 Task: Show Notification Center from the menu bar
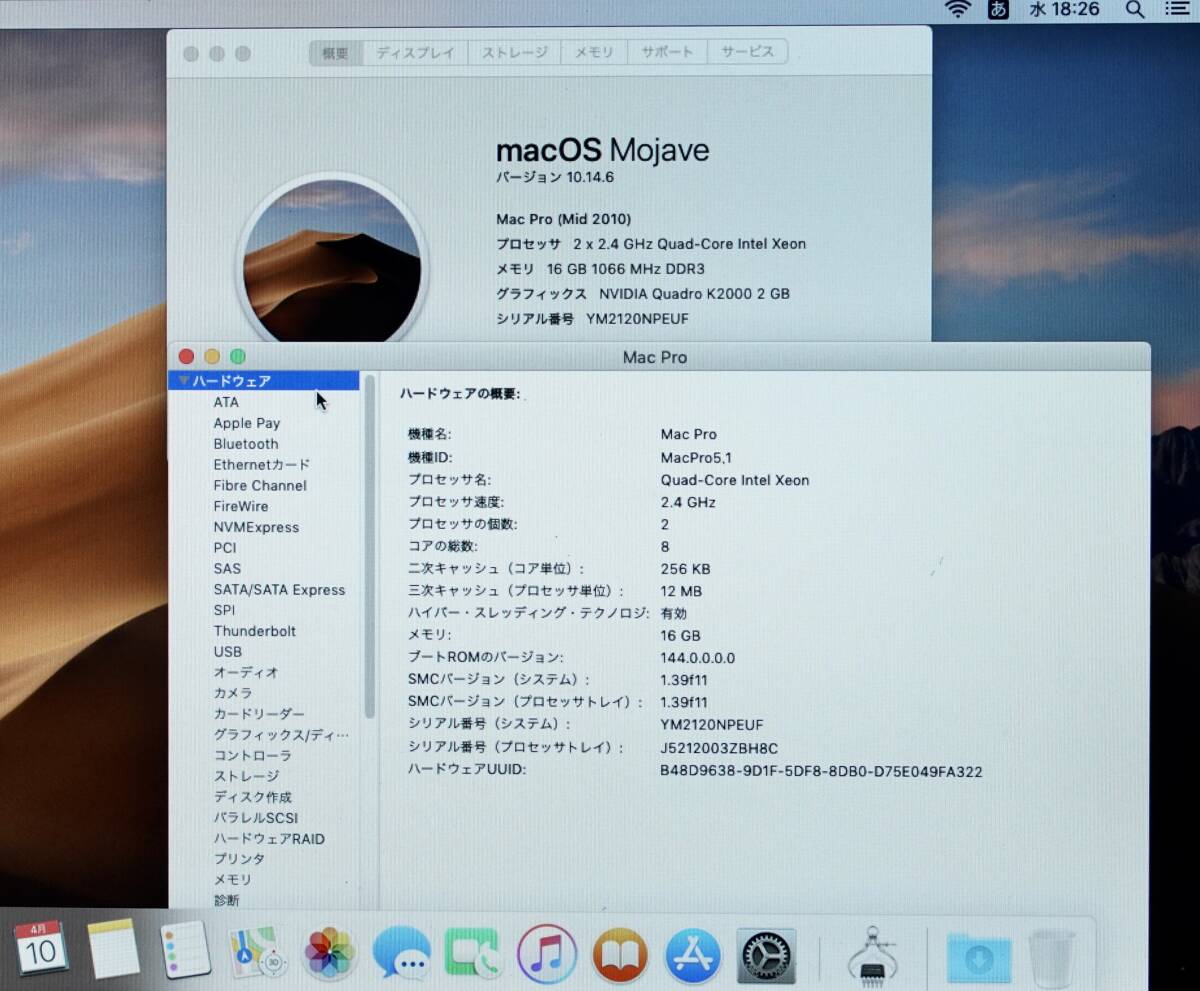click(x=1177, y=9)
